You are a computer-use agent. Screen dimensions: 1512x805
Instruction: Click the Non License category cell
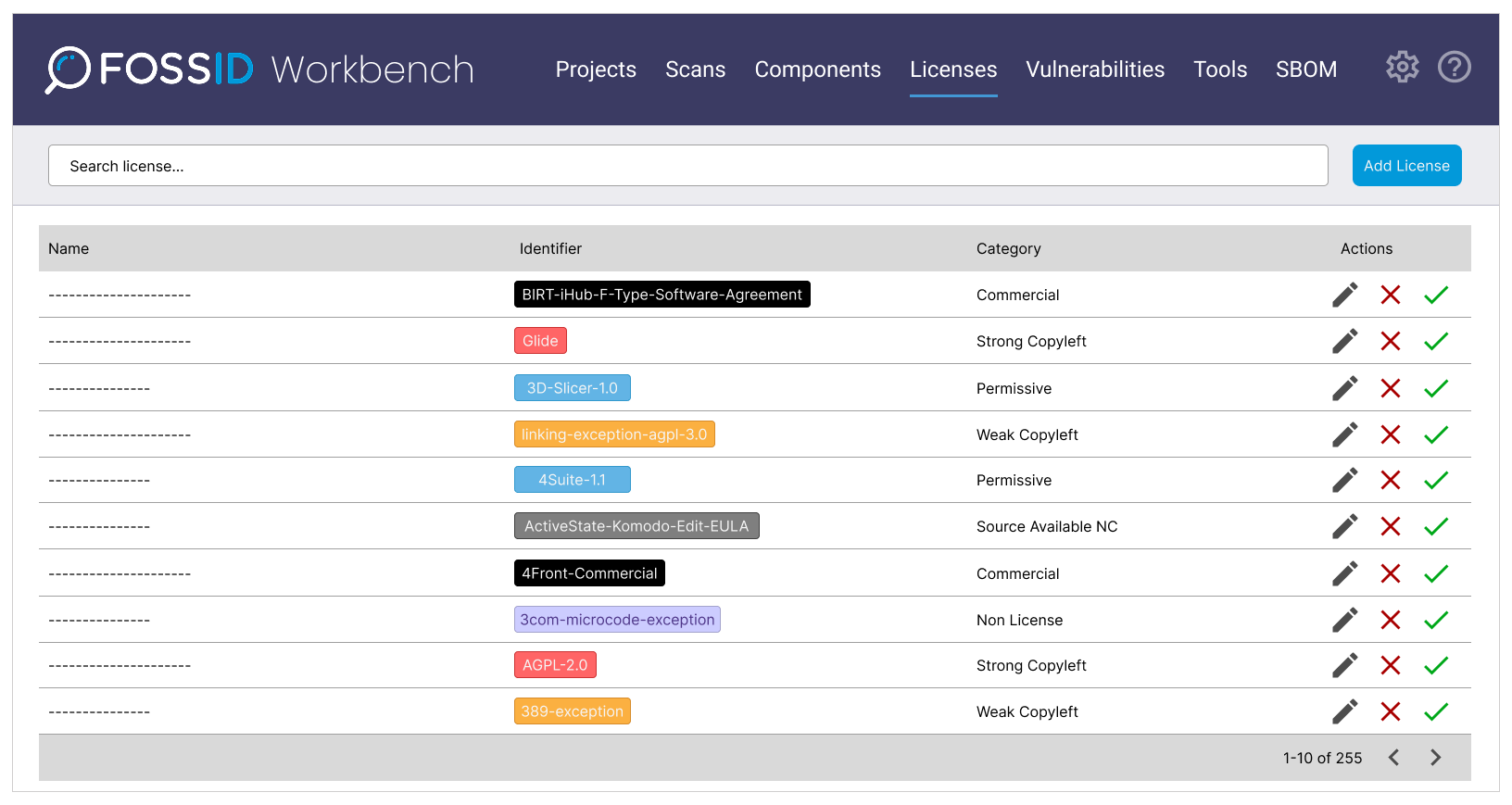(1019, 620)
